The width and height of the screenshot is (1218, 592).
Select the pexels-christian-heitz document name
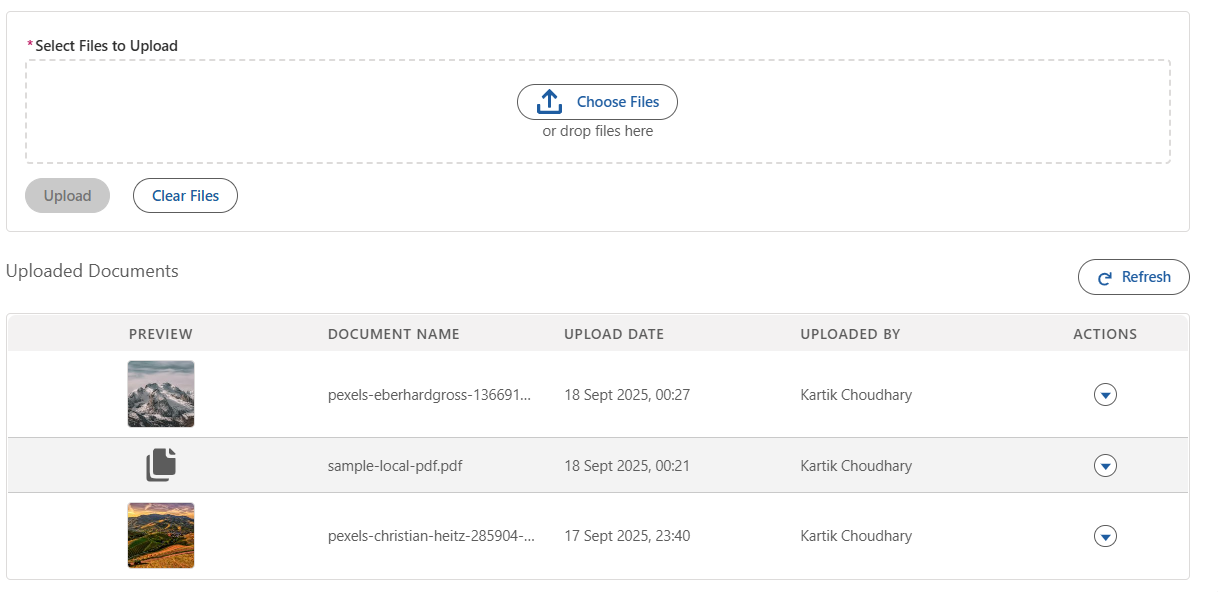point(431,536)
